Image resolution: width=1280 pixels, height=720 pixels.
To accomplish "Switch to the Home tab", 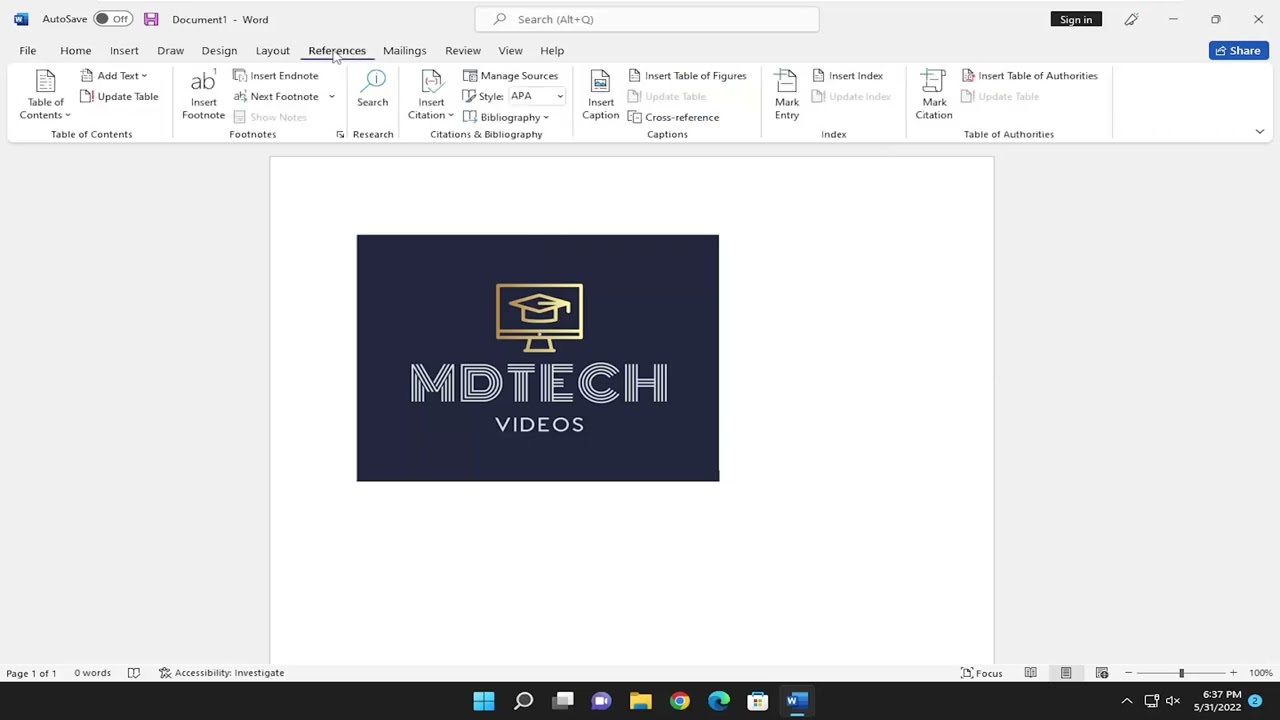I will [75, 50].
